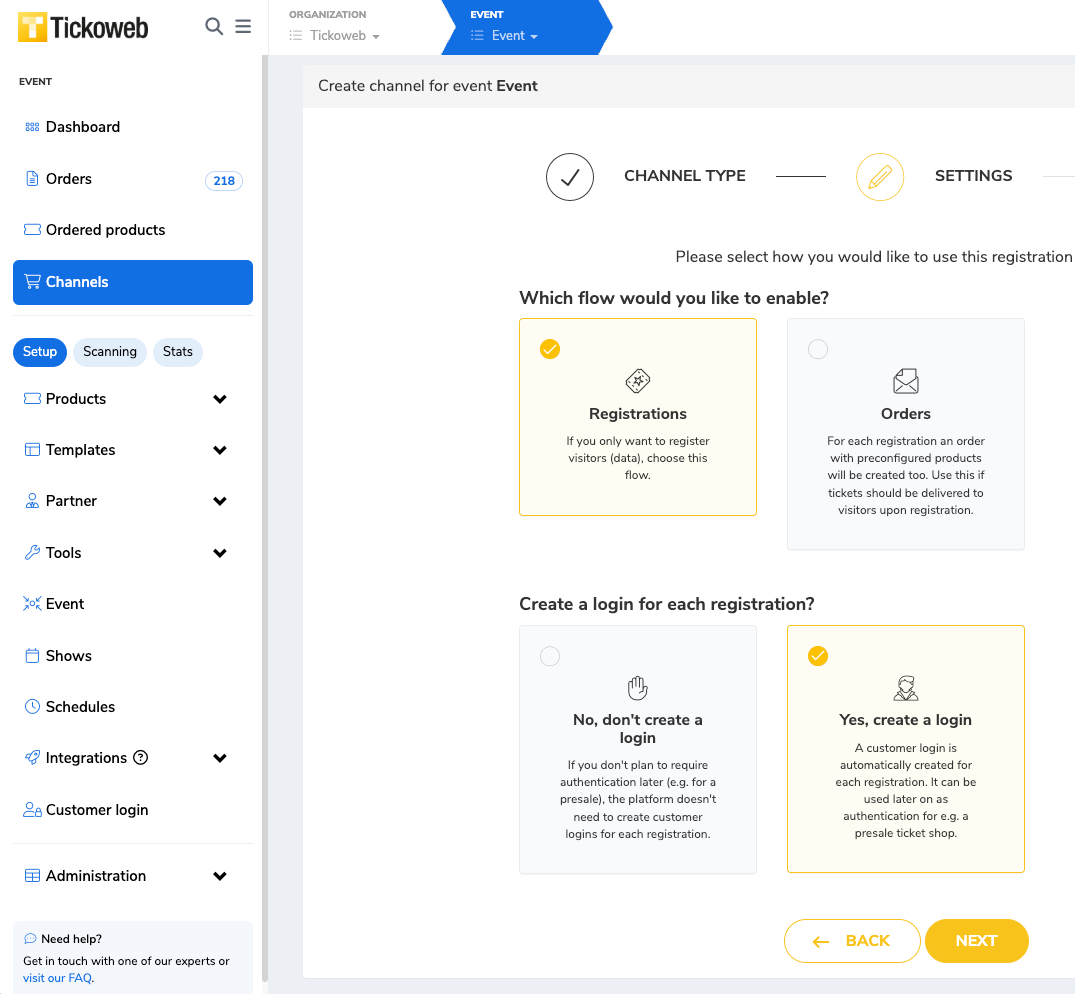Screen dimensions: 1075x994
Task: Click the Shows calendar icon
Action: (32, 656)
